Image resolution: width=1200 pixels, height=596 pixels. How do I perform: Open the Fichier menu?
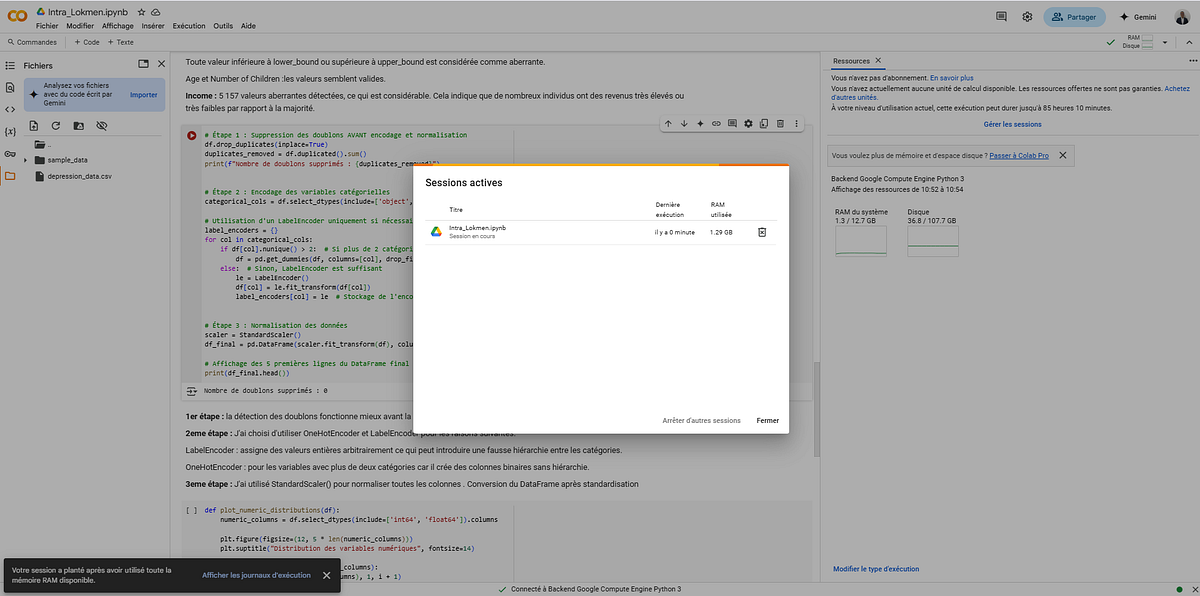(x=48, y=25)
